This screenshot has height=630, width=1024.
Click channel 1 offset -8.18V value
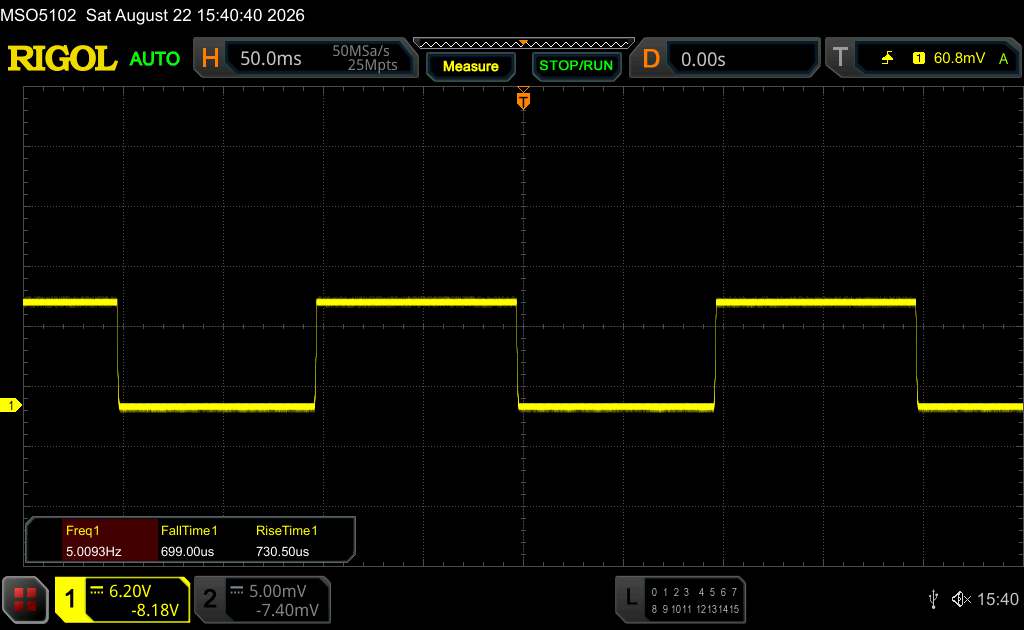[x=155, y=610]
